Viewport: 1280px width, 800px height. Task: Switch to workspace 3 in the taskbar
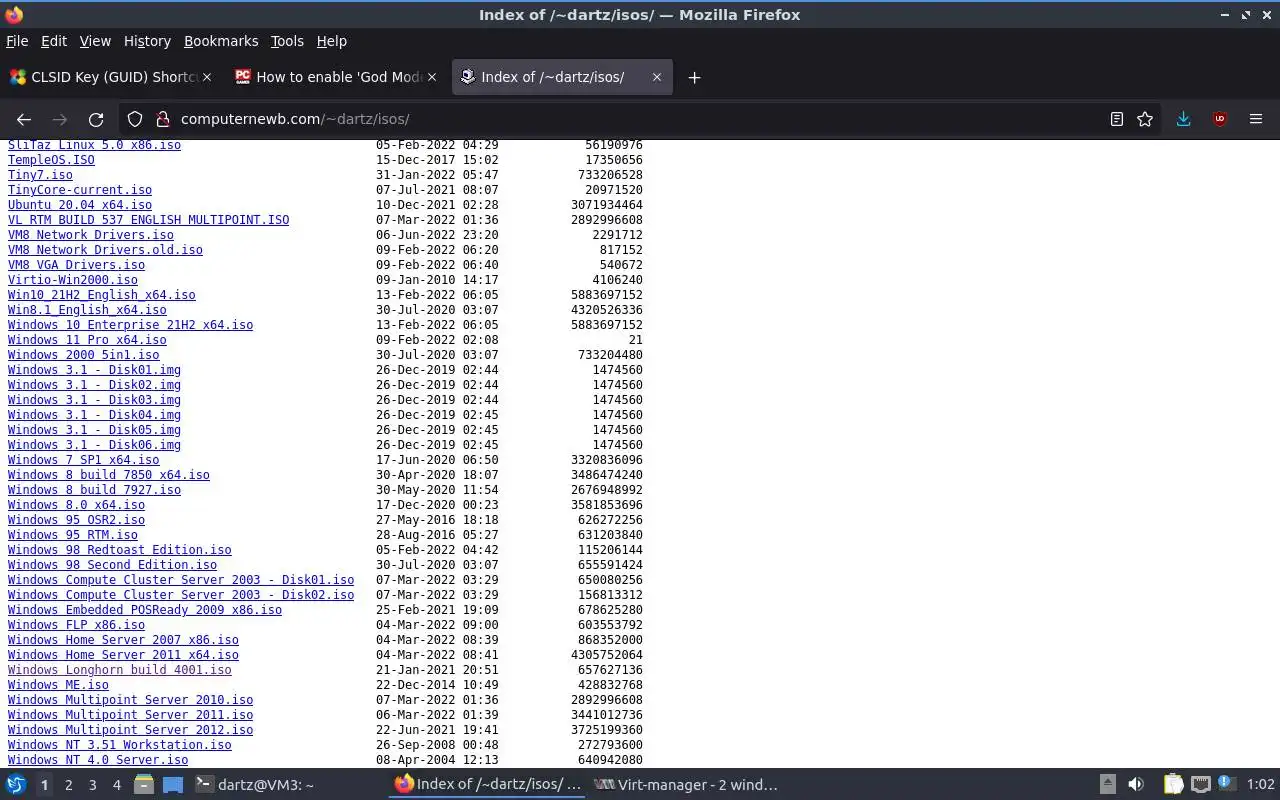92,785
